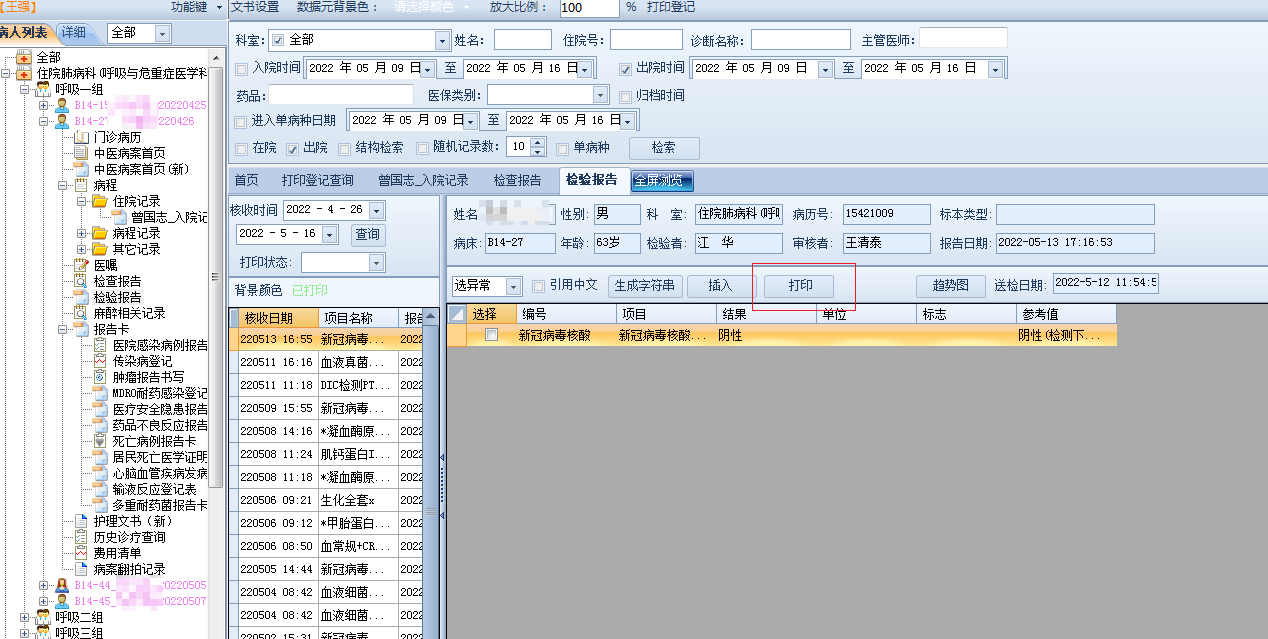Toggle the 科室 全部 checkbox

click(278, 41)
